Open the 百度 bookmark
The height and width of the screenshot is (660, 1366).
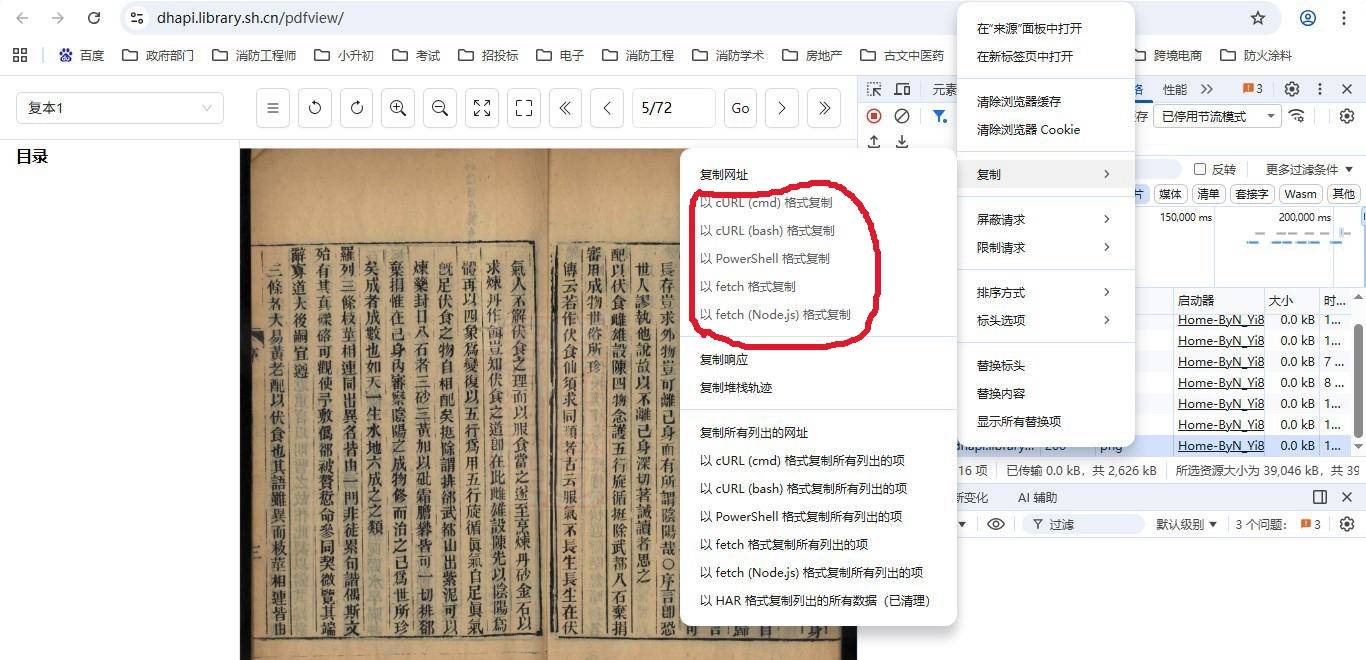[81, 55]
